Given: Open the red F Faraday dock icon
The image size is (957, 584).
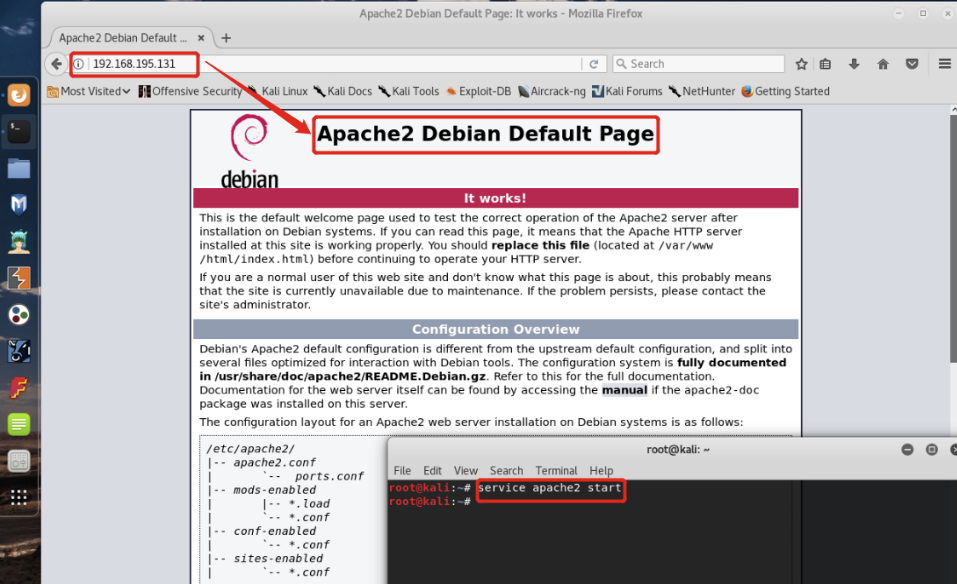Looking at the screenshot, I should [x=18, y=388].
